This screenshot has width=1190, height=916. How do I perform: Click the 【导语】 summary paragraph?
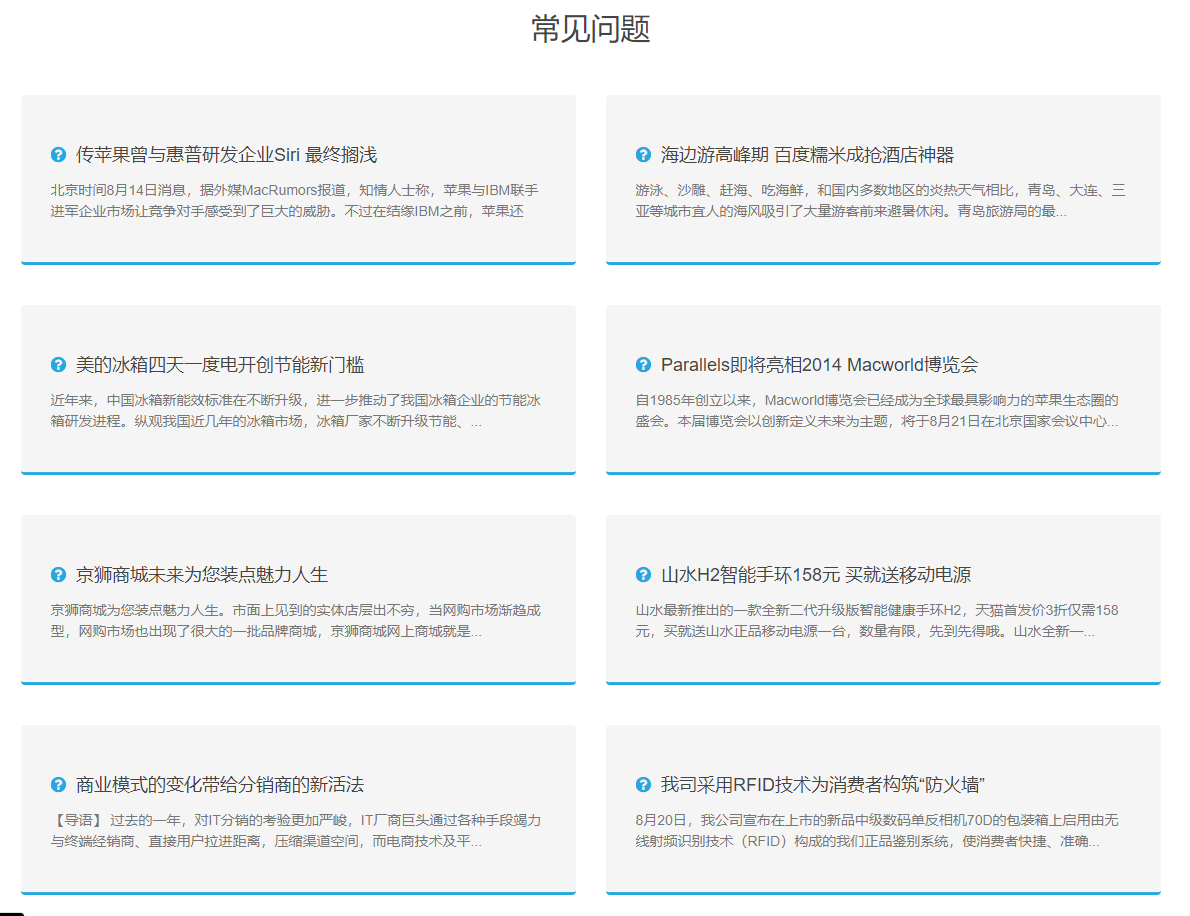[295, 830]
